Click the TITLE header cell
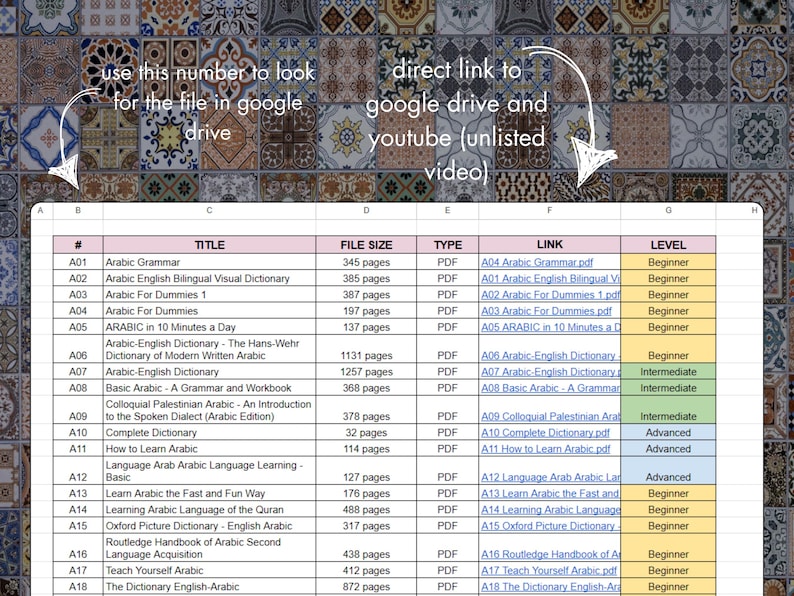Viewport: 794px width, 596px height. tap(209, 245)
